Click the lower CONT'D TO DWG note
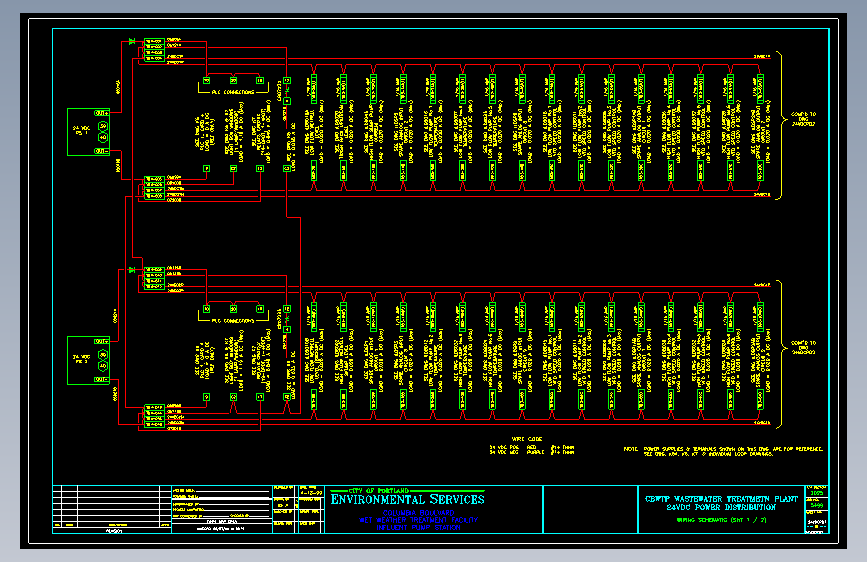The image size is (867, 562). (x=803, y=347)
